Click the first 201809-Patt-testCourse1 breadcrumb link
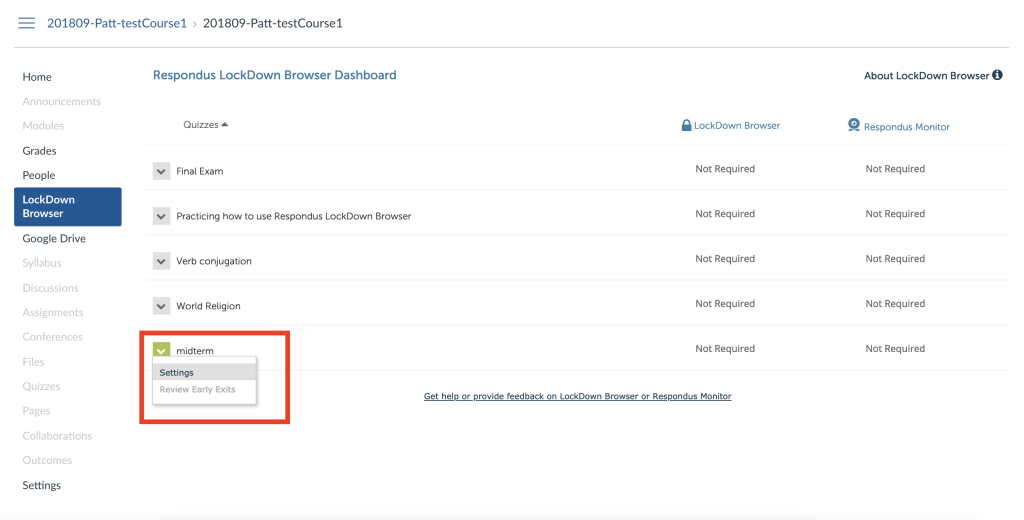The width and height of the screenshot is (1024, 520). [x=117, y=24]
